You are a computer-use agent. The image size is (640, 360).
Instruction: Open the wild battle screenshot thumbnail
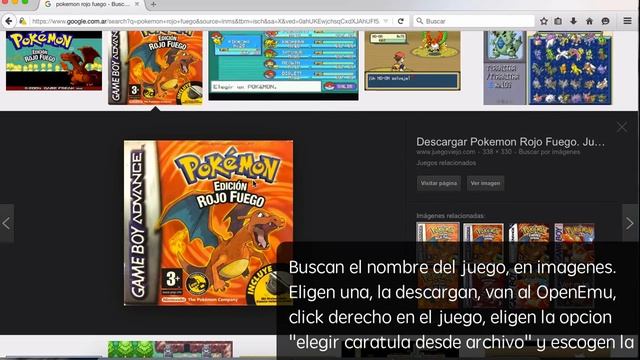[412, 60]
